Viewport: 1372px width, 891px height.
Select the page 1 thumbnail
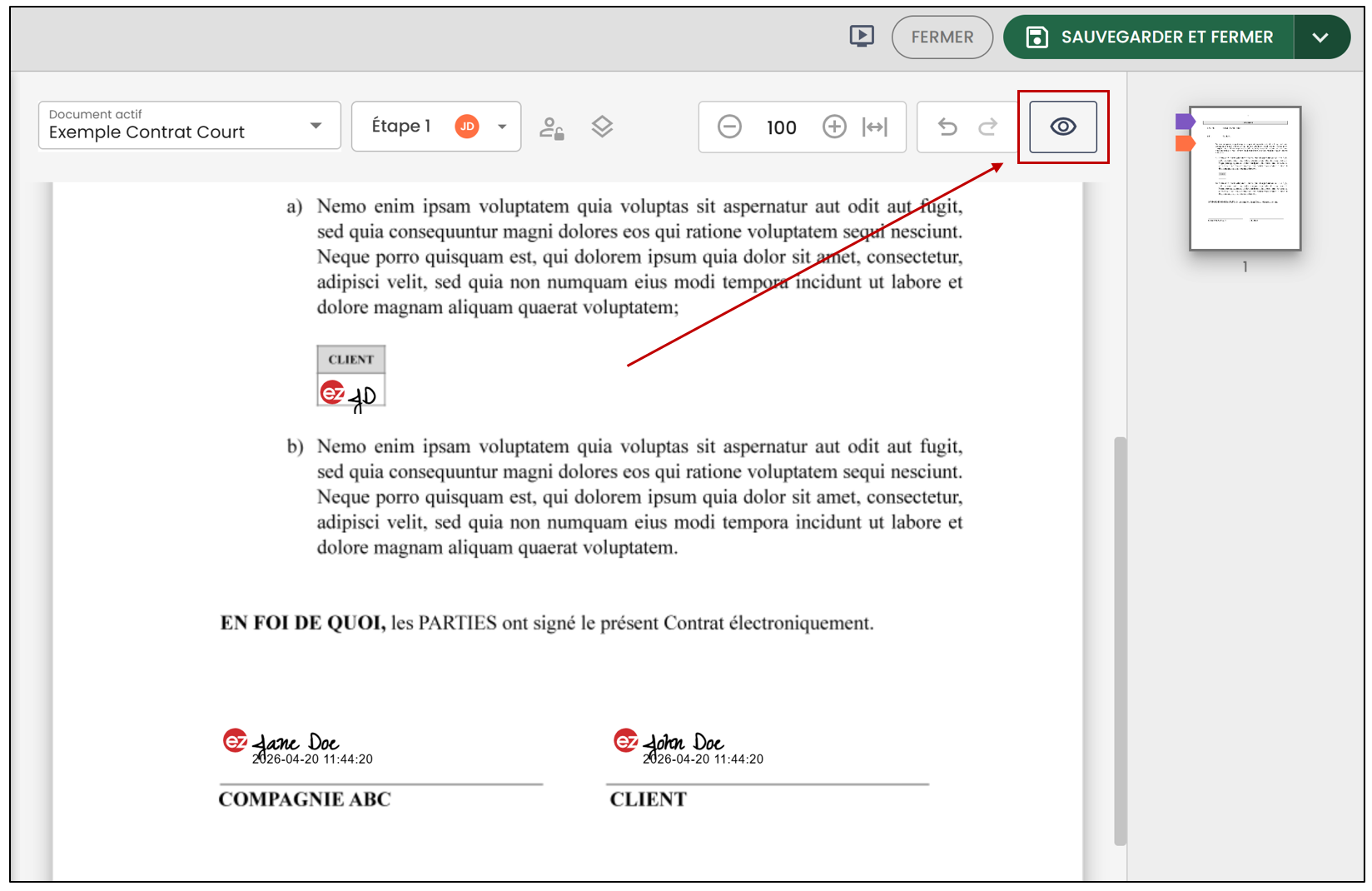(x=1245, y=178)
